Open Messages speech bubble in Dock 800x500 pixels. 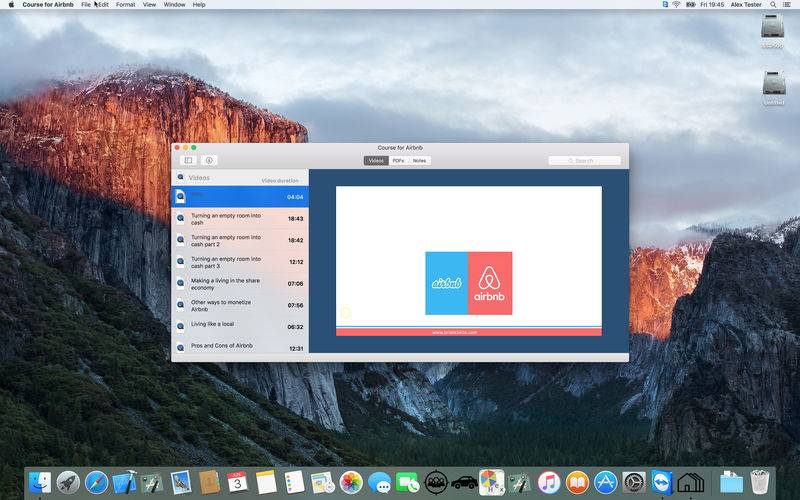(380, 482)
